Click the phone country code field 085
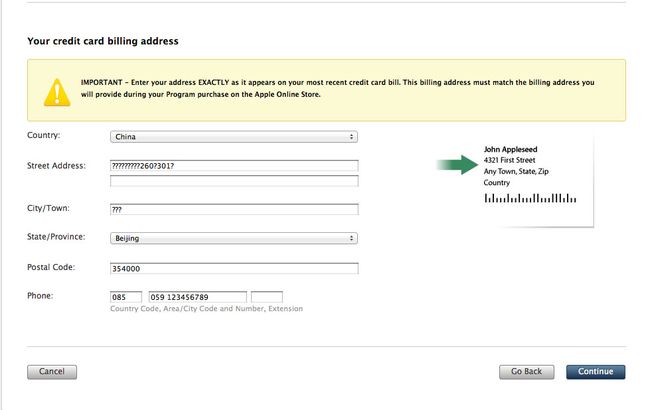Viewport: 650px width, 410px height. 126,297
